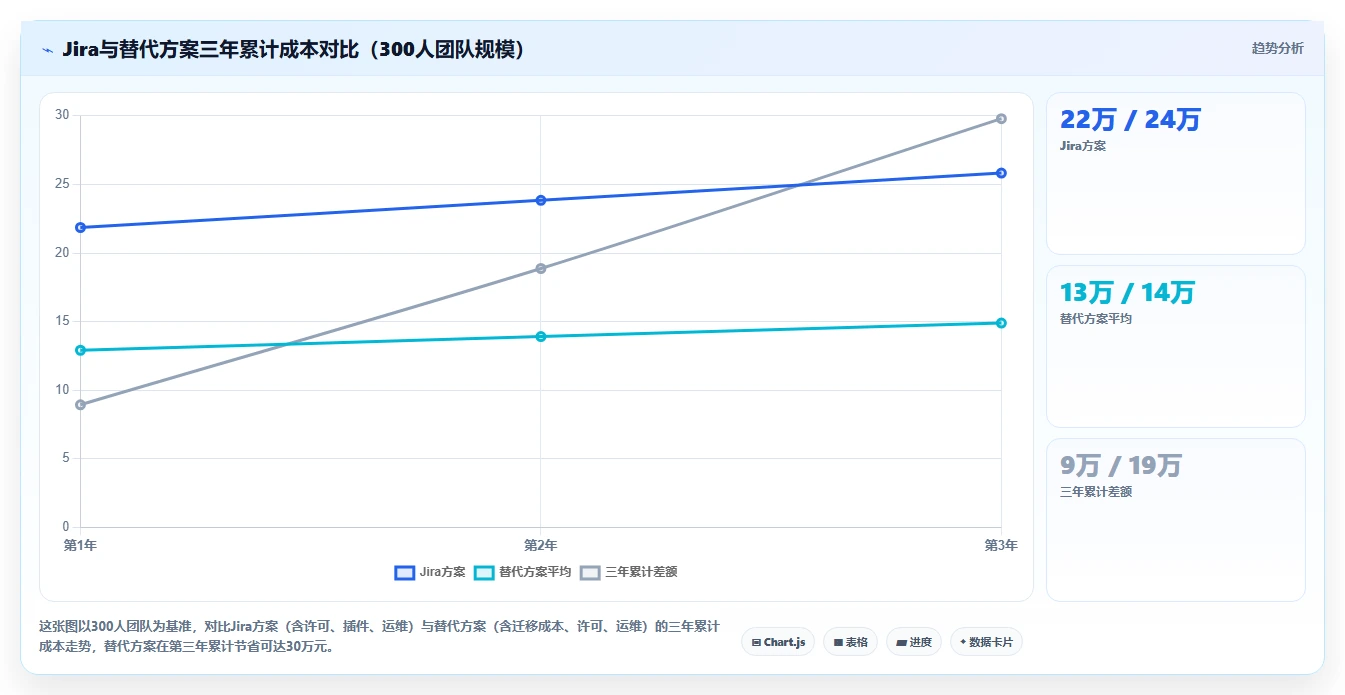Click the 三年累计差额 legend color box
The image size is (1345, 695).
coord(589,572)
